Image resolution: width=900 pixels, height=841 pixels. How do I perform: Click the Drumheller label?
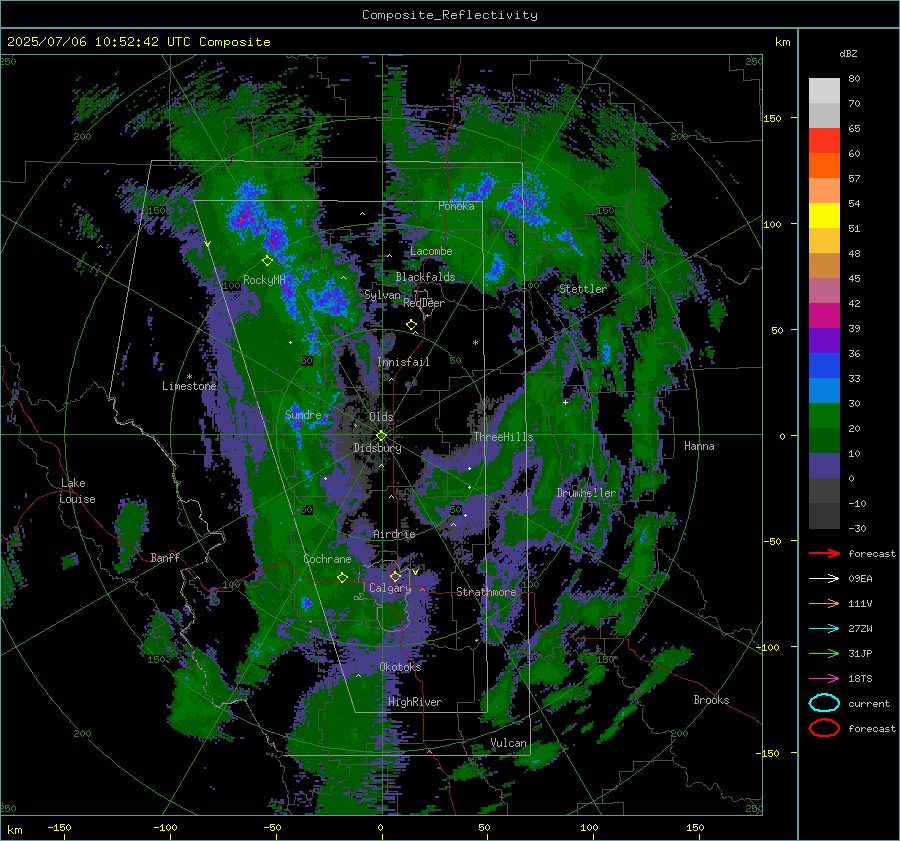[586, 493]
